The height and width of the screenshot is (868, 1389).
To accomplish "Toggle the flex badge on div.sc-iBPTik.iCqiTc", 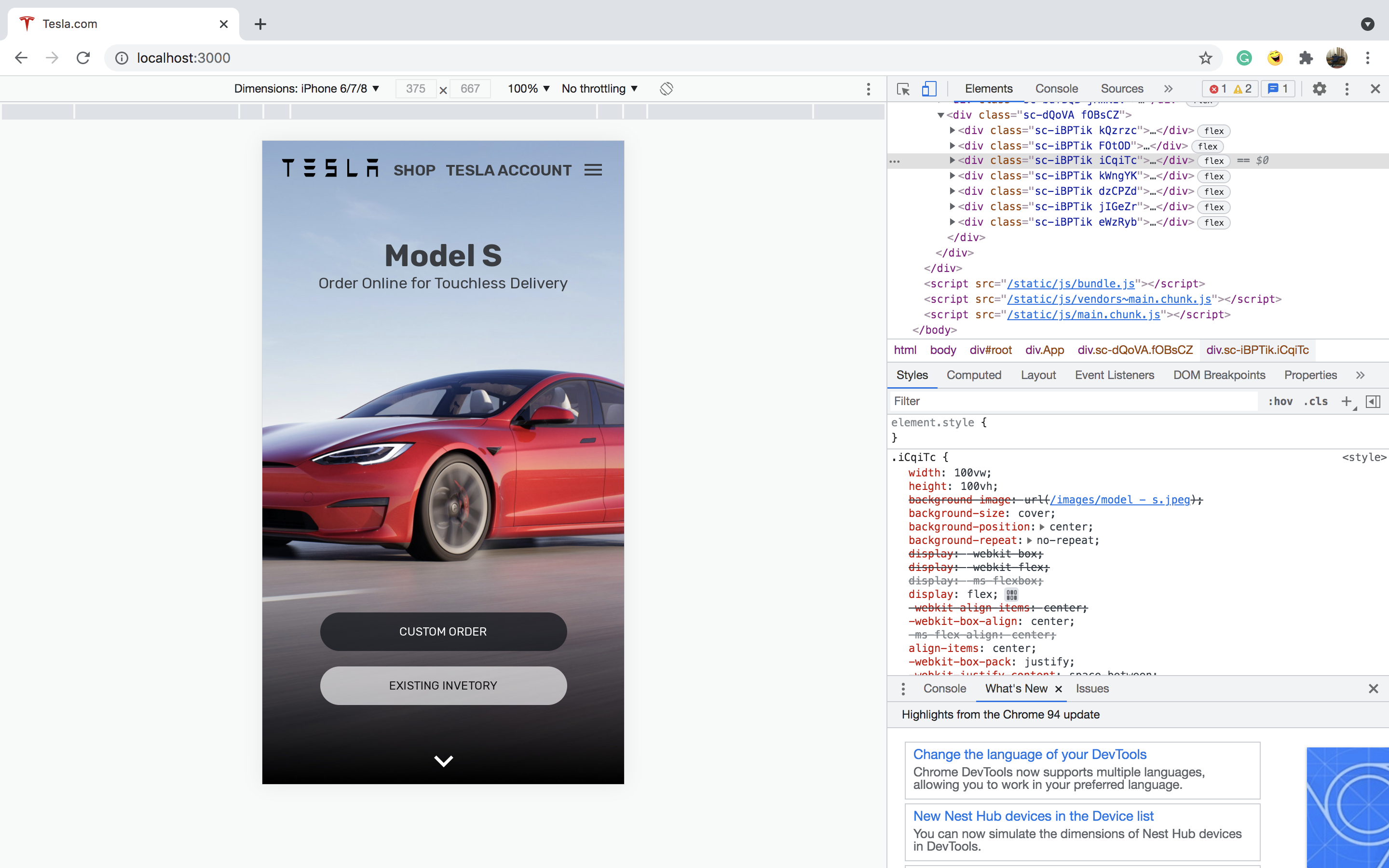I will (1213, 161).
